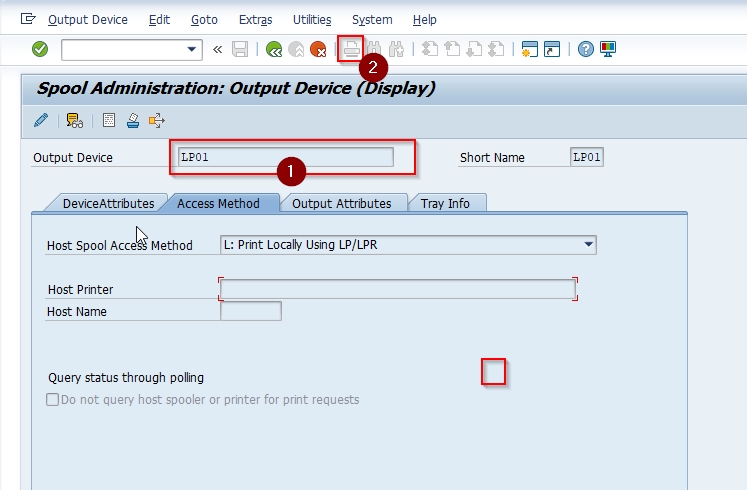Click the Host Name input field
This screenshot has width=747, height=490.
[251, 311]
